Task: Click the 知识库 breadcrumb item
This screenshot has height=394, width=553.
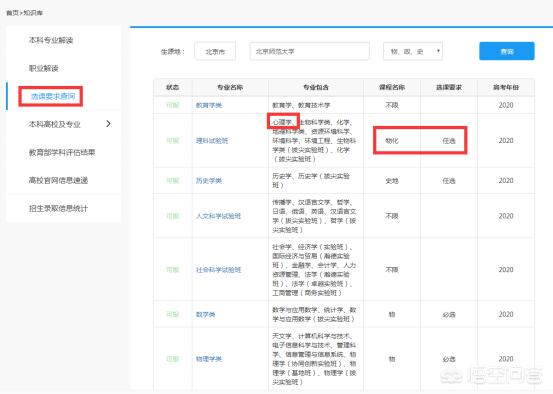Action: coord(33,13)
